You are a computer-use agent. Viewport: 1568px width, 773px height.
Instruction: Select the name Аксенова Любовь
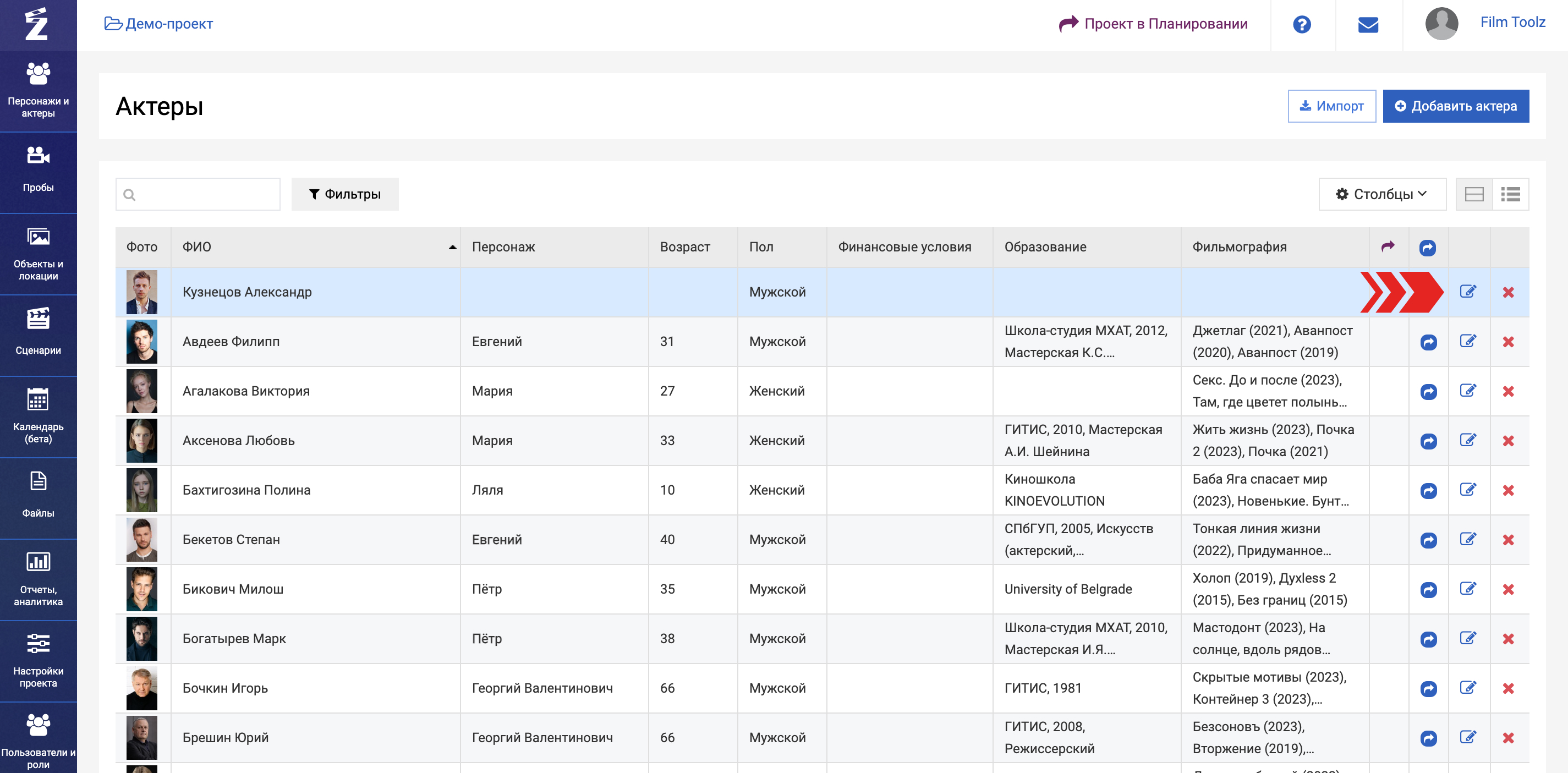pos(238,441)
